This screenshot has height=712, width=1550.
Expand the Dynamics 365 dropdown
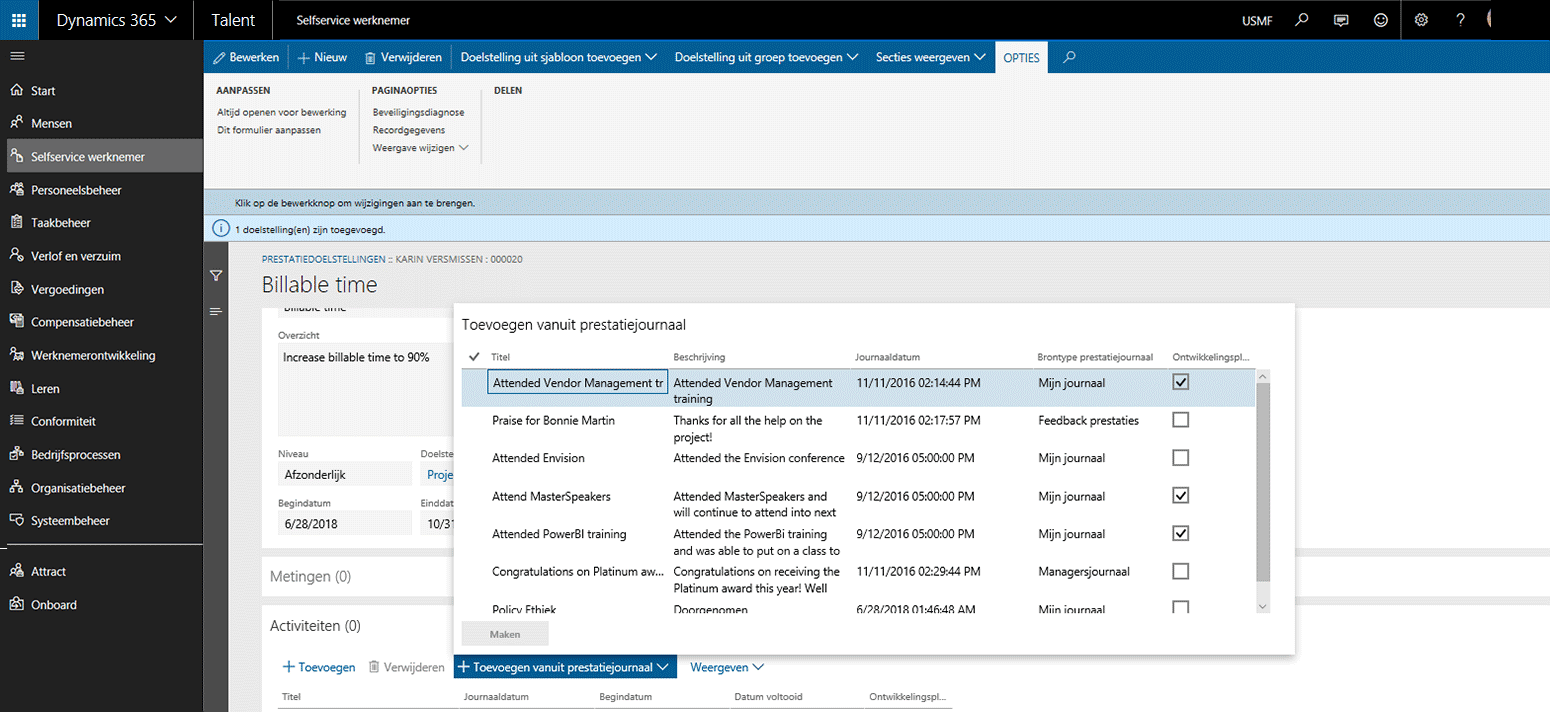pos(116,20)
